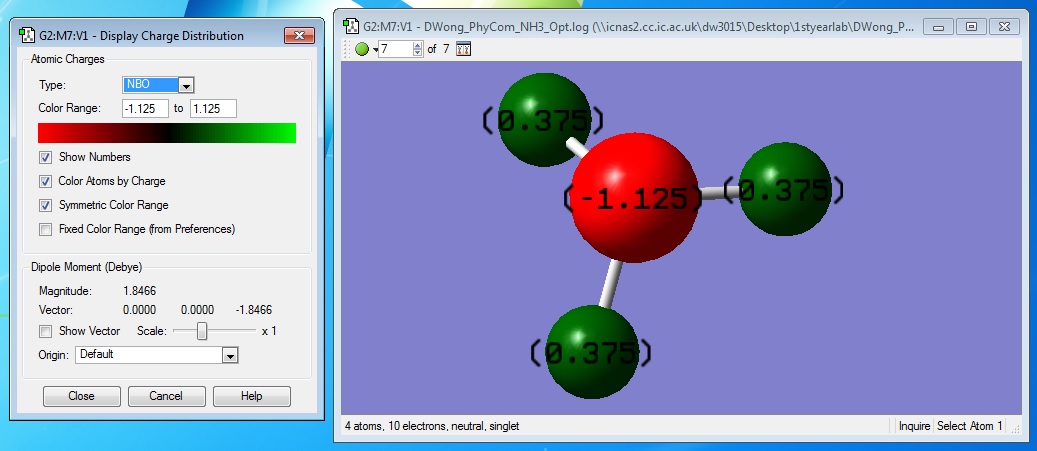The height and width of the screenshot is (451, 1037).
Task: Select the right green hydrogen atom
Action: 784,189
